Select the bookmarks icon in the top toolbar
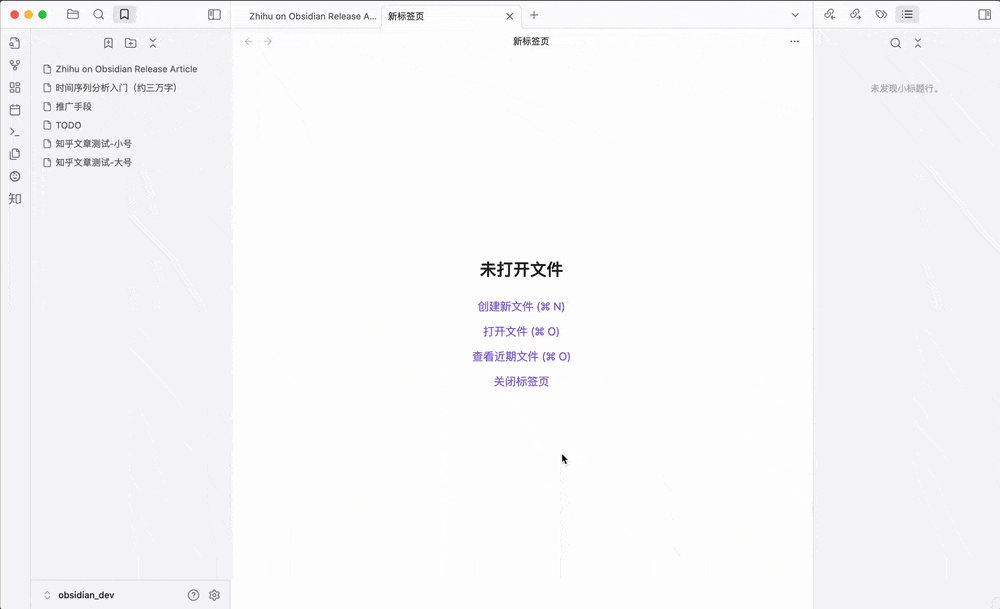 [124, 14]
